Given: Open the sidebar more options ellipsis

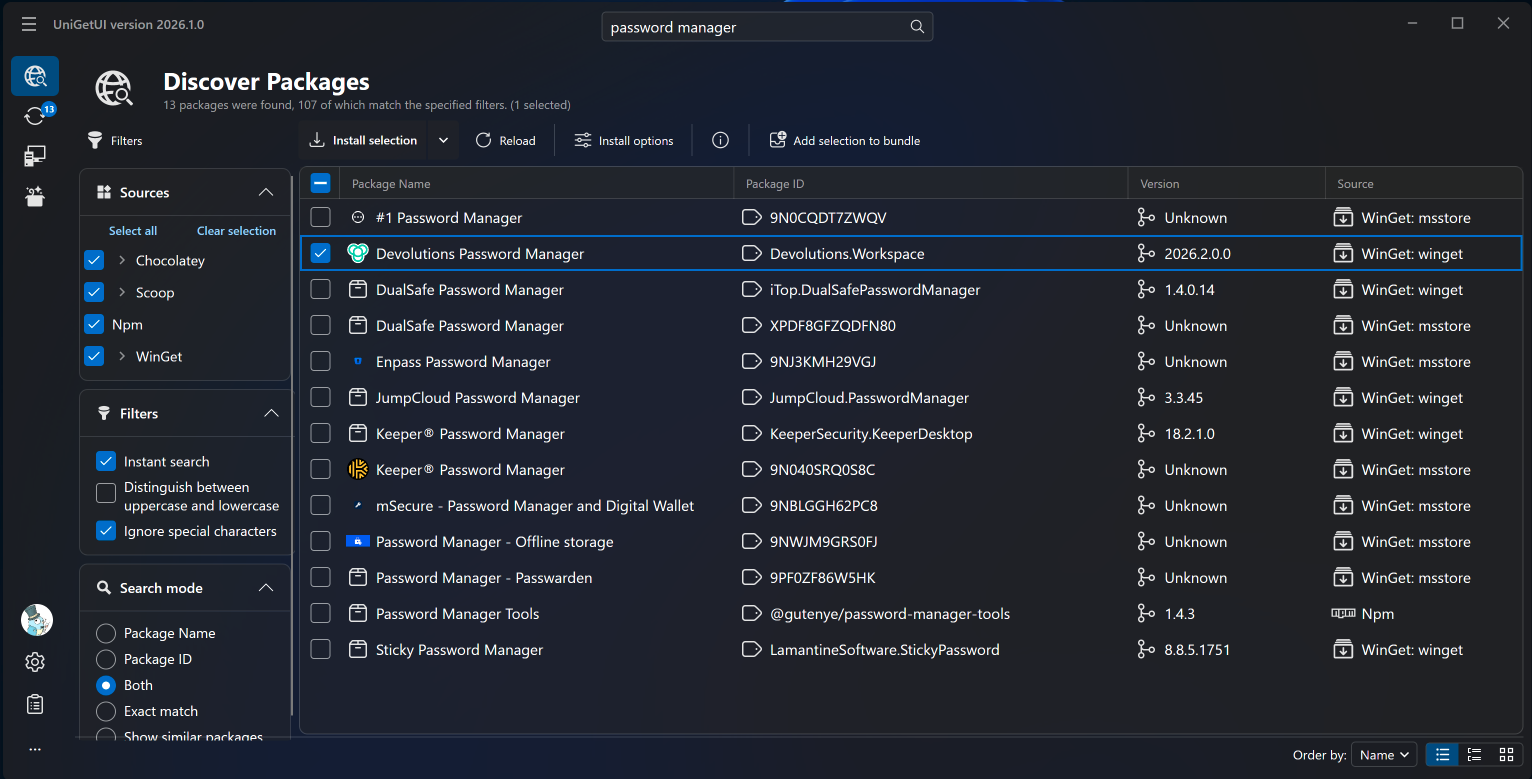Looking at the screenshot, I should (35, 749).
